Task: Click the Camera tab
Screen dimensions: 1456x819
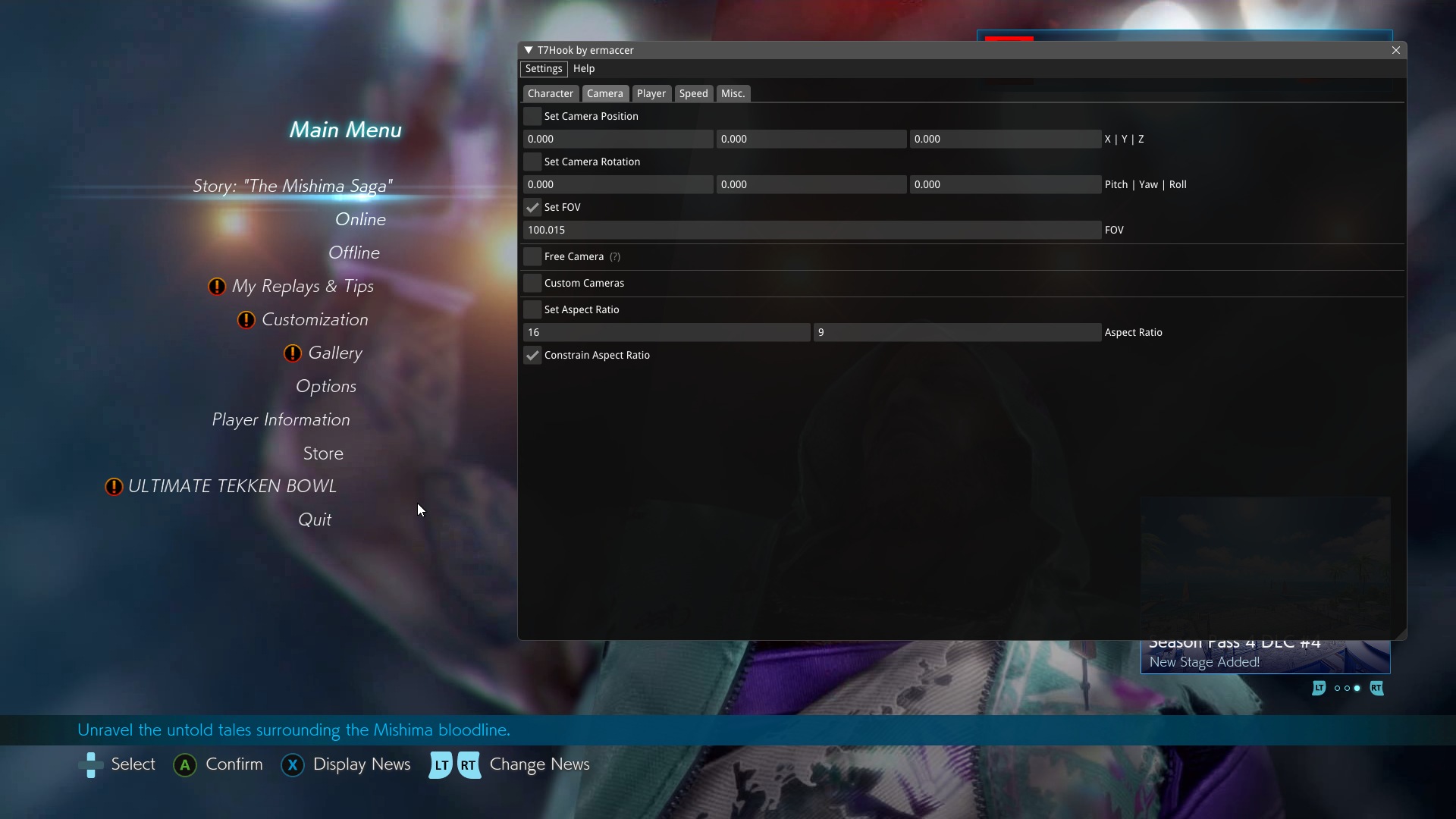Action: (x=605, y=93)
